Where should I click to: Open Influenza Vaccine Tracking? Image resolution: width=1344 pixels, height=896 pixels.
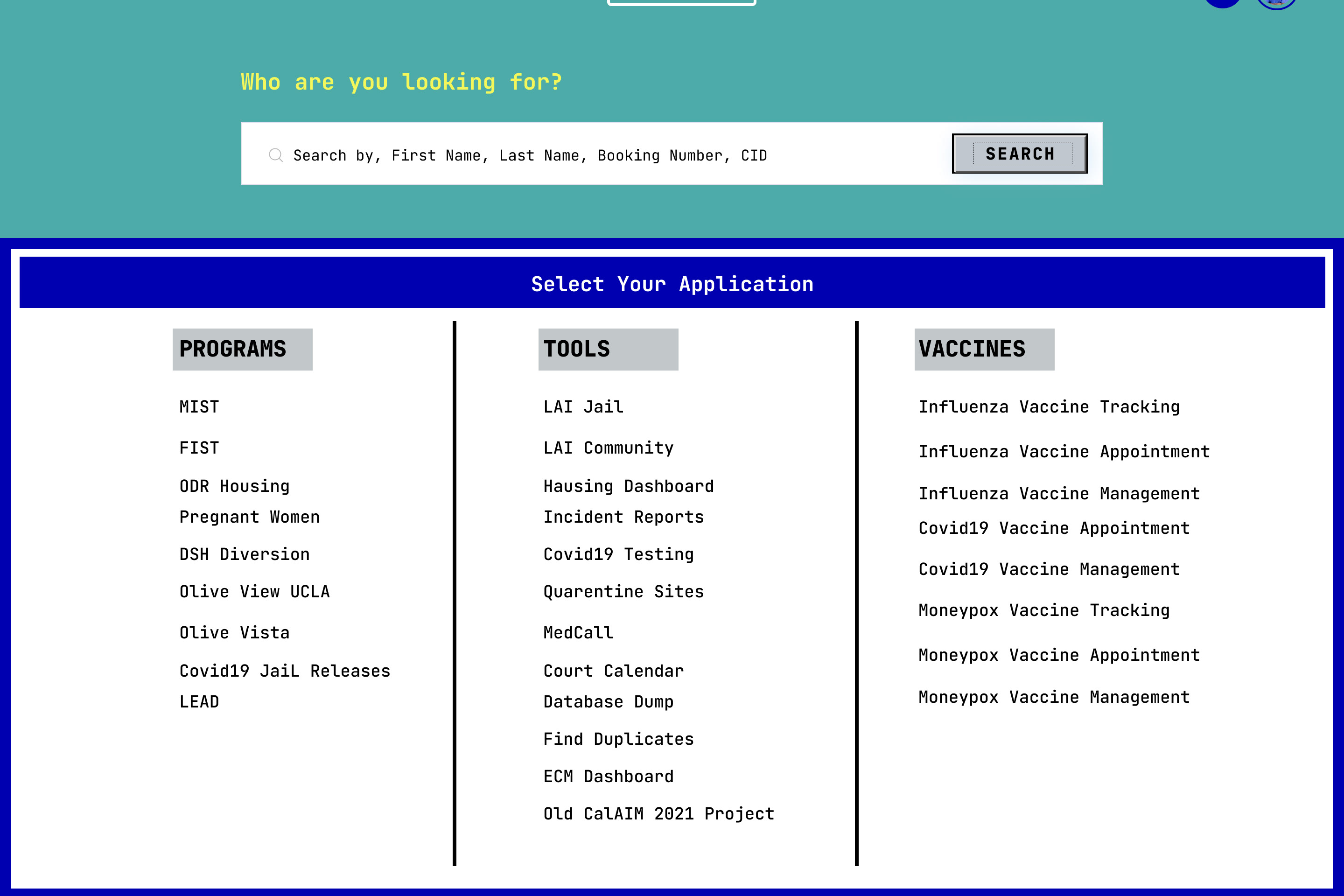[1049, 407]
